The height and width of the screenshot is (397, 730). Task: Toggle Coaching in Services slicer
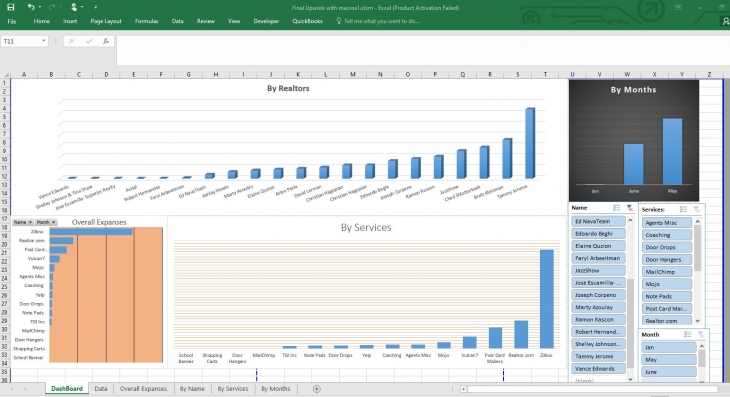pos(667,235)
